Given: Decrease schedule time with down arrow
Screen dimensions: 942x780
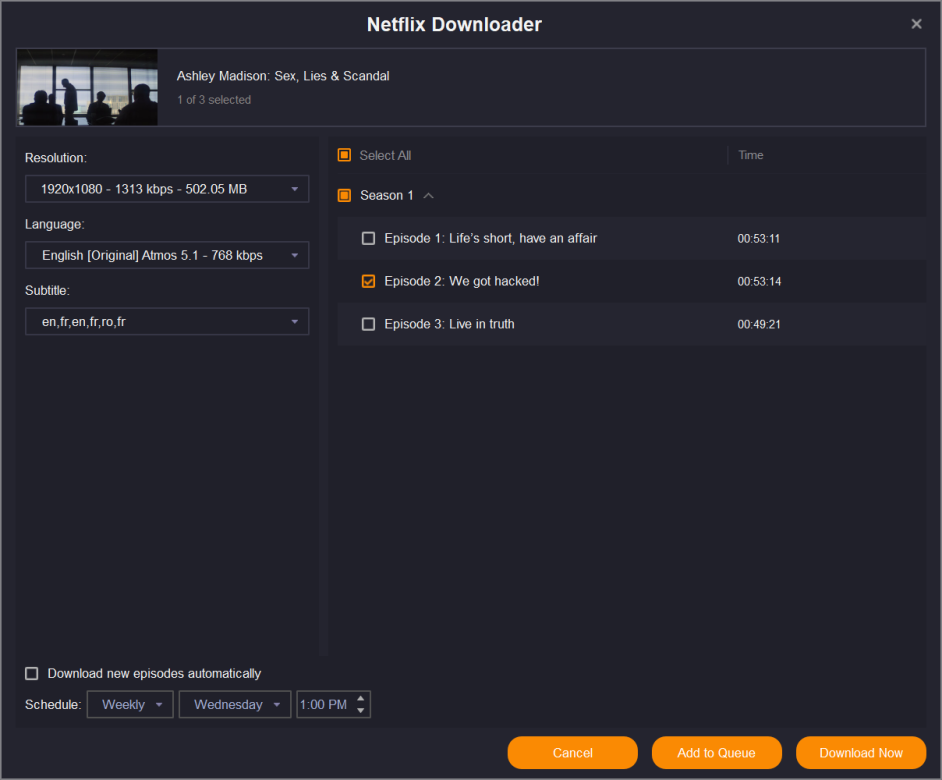Looking at the screenshot, I should tap(360, 710).
